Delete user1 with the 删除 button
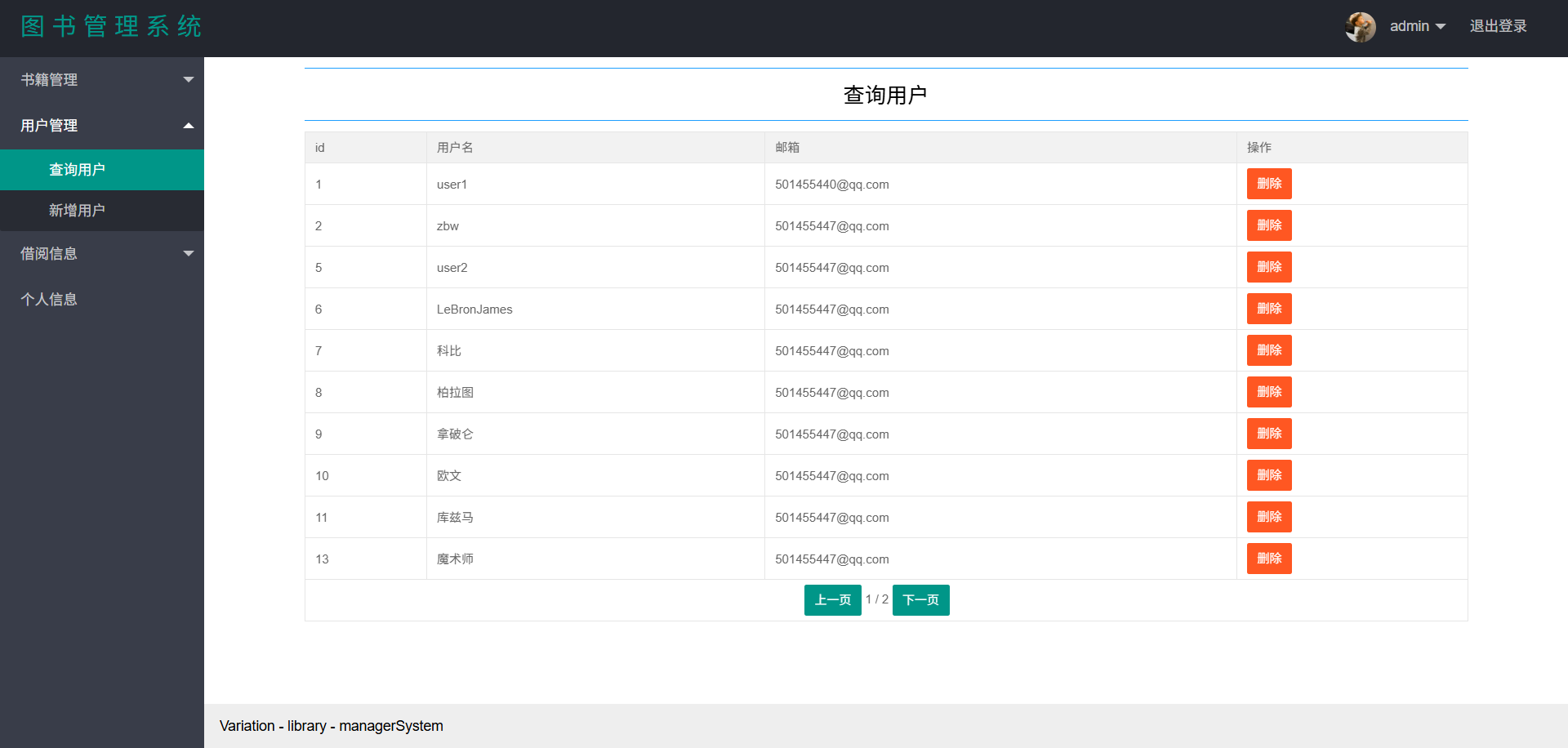Screen dimensions: 1568x748 pos(1269,184)
